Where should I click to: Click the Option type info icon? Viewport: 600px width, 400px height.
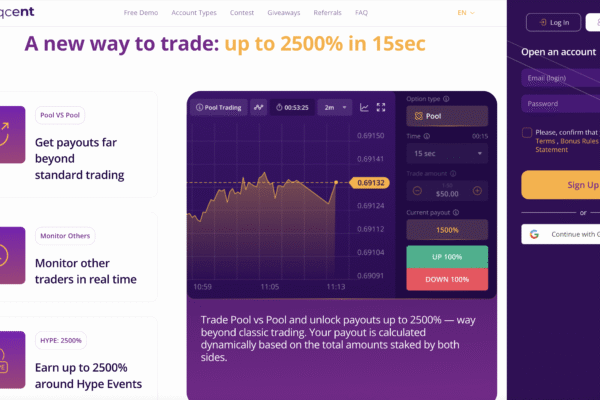tap(446, 99)
